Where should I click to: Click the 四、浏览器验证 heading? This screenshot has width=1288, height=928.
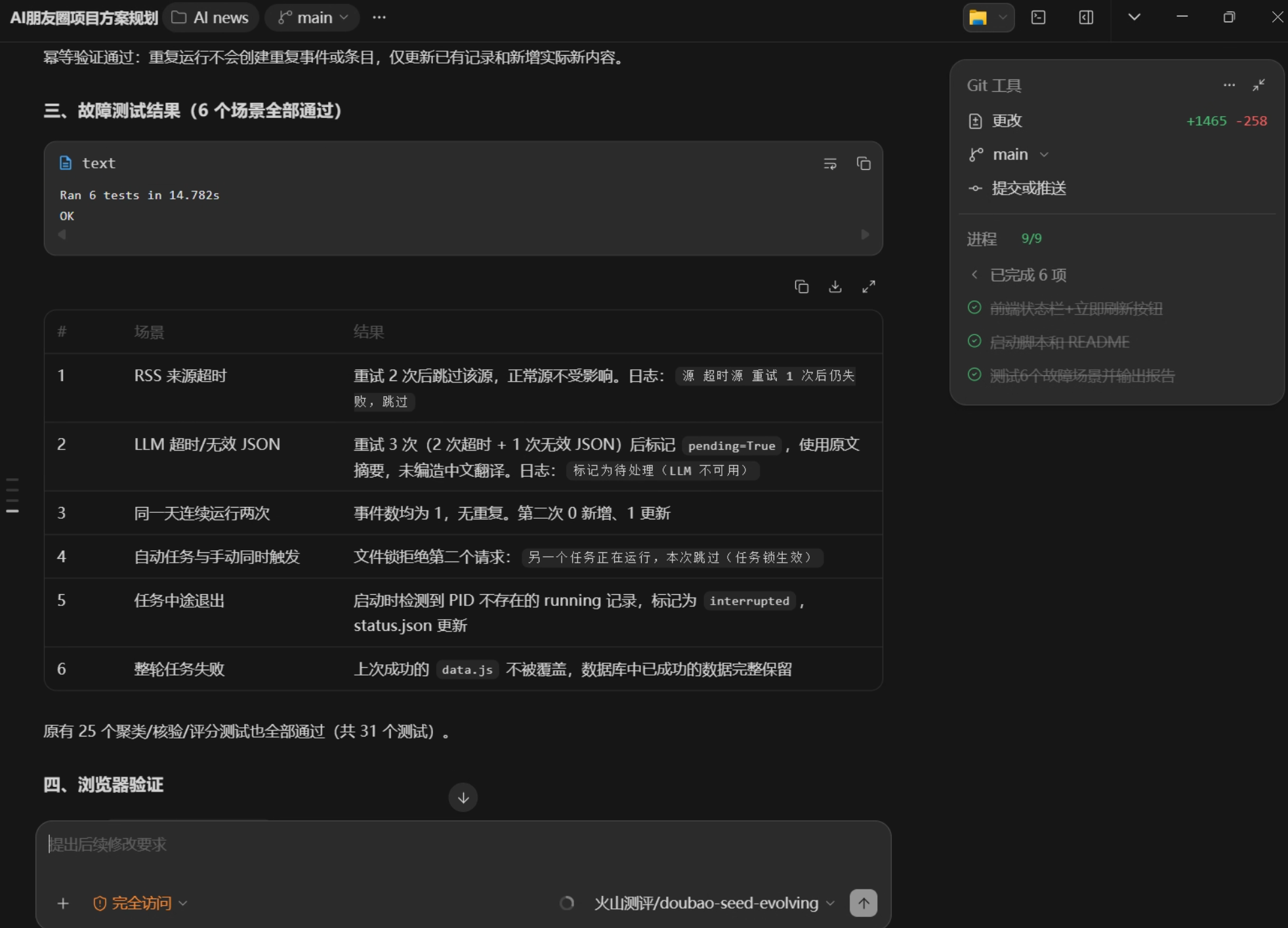[x=104, y=785]
